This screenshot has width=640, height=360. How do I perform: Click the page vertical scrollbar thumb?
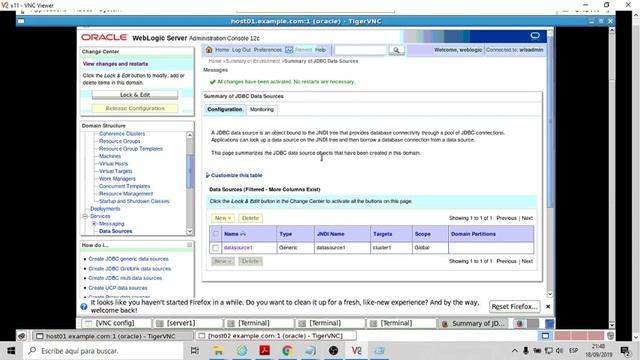pos(550,122)
